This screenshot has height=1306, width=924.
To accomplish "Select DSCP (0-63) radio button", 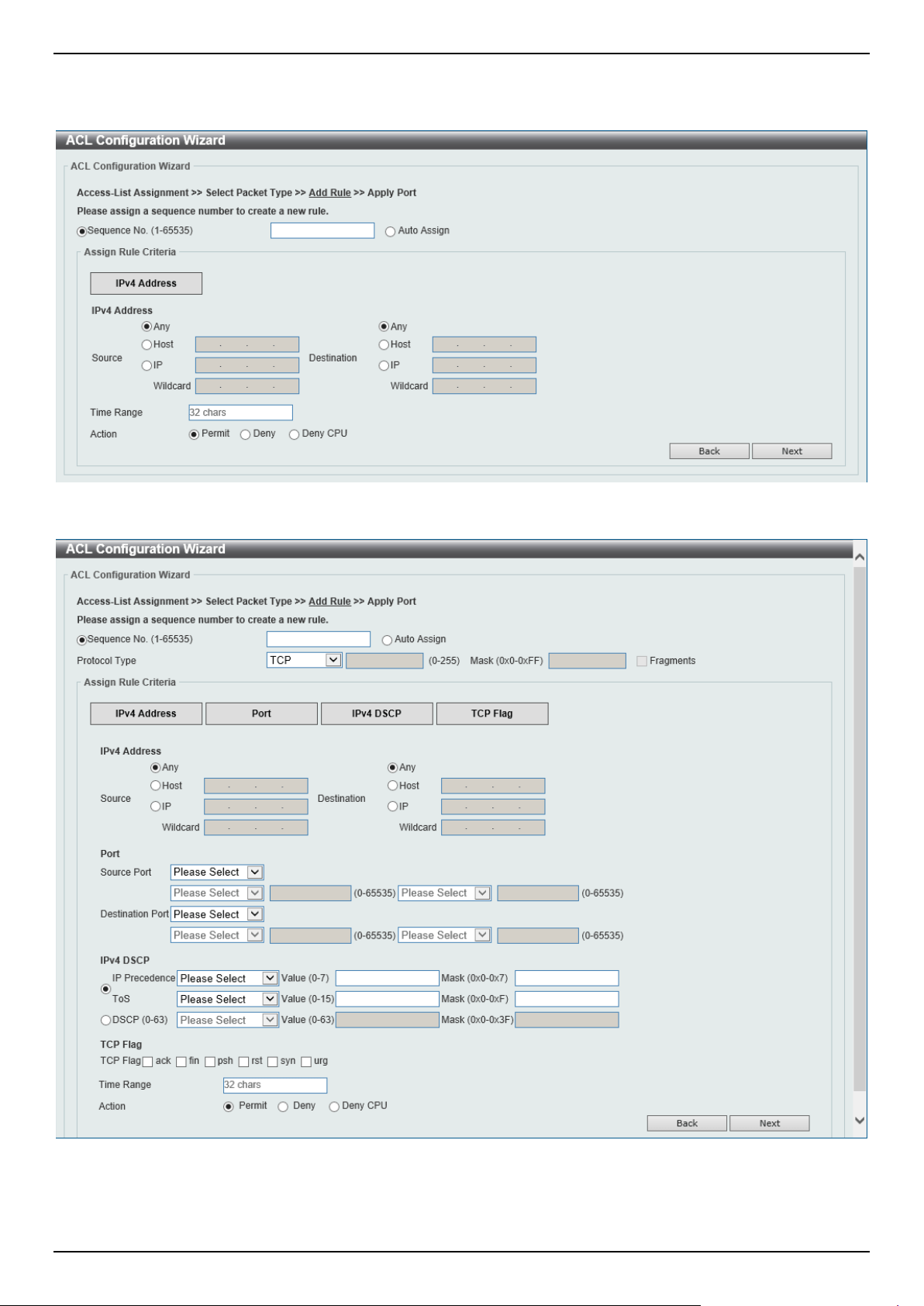I will click(x=105, y=1021).
